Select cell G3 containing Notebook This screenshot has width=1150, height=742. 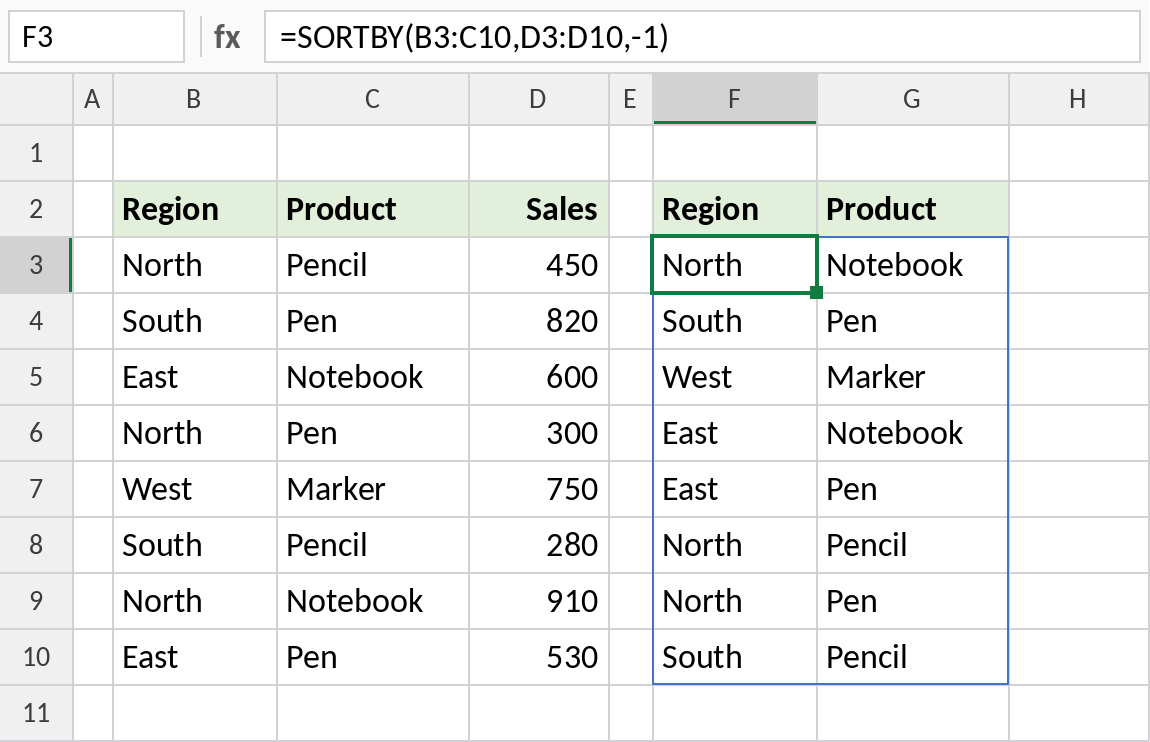pyautogui.click(x=913, y=265)
